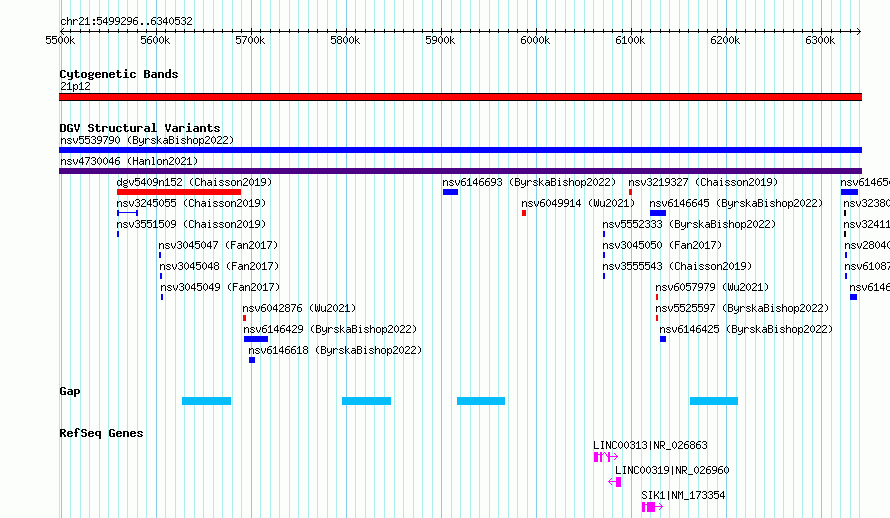Select the blue nsv6146645 variant bar
The height and width of the screenshot is (518, 890).
click(x=658, y=213)
